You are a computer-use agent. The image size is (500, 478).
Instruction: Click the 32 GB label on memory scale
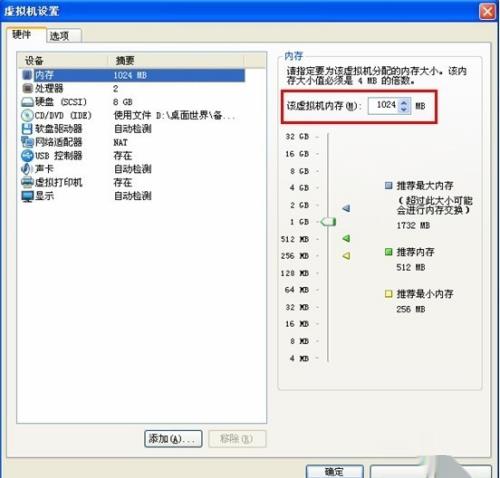tap(297, 136)
